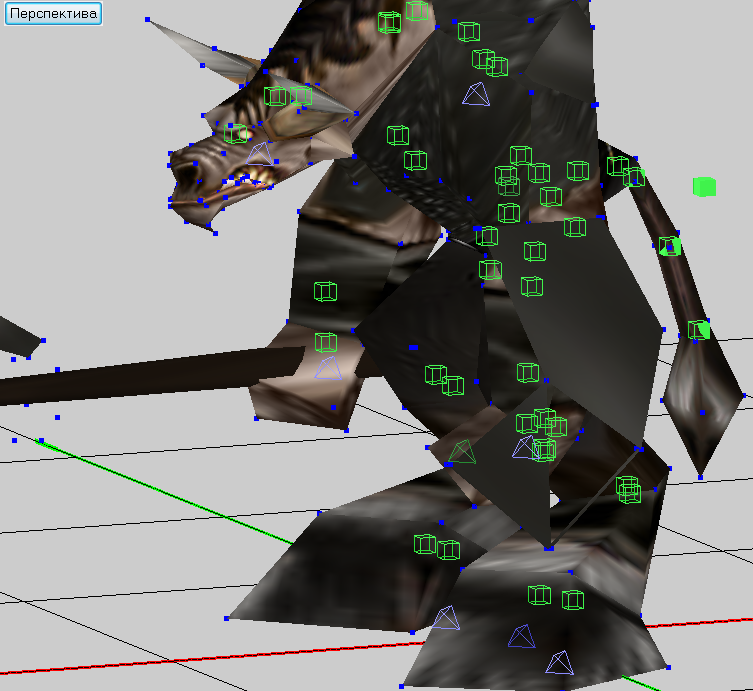The image size is (753, 691).
Task: Select the vertex at the tail's bottom tip
Action: (x=700, y=477)
